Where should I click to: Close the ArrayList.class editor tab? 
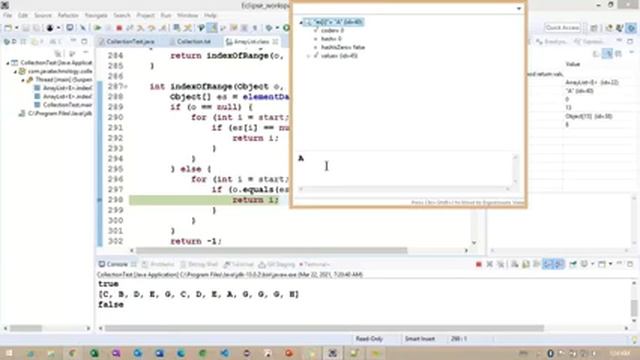pyautogui.click(x=276, y=42)
